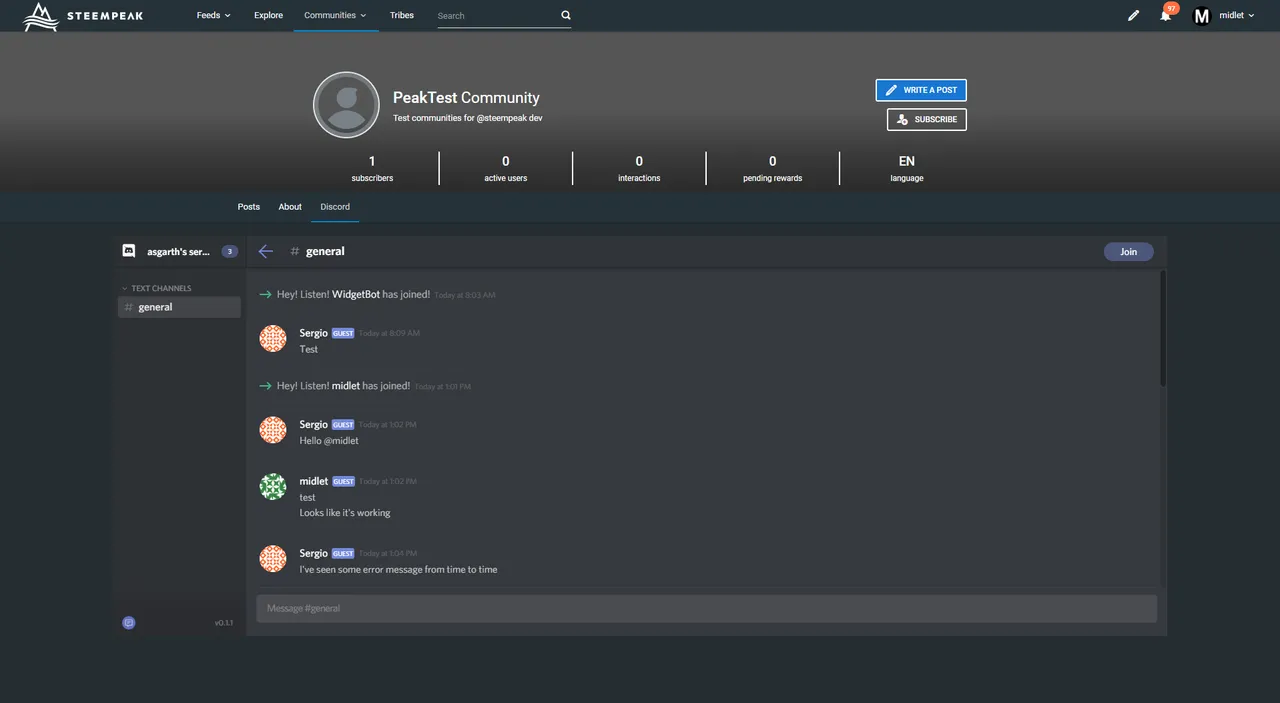Click Sergio's avatar on Hello @midlet message
Image resolution: width=1280 pixels, height=703 pixels.
coord(273,430)
